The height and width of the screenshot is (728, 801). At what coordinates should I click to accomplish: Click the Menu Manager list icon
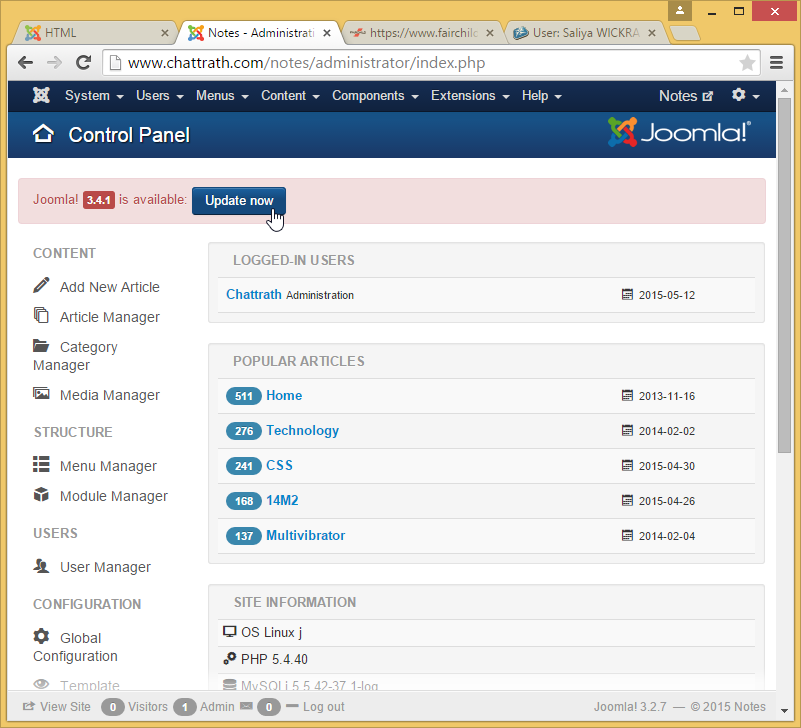point(41,465)
